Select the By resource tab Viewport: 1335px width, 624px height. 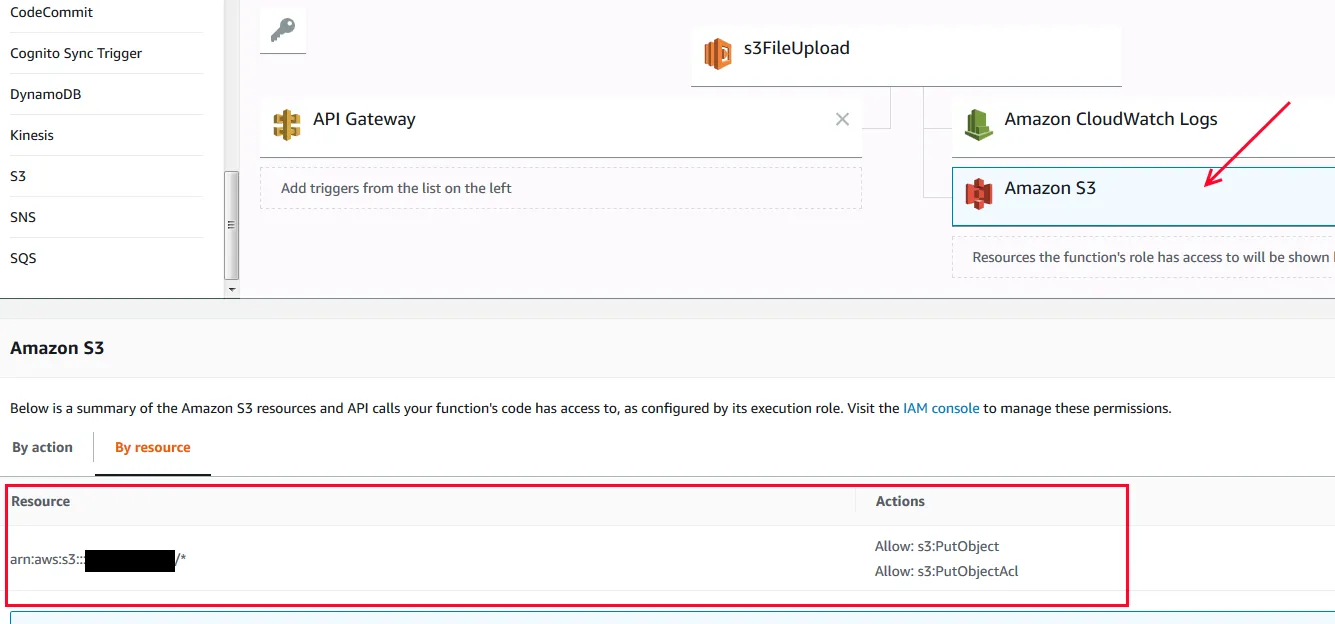coord(152,447)
